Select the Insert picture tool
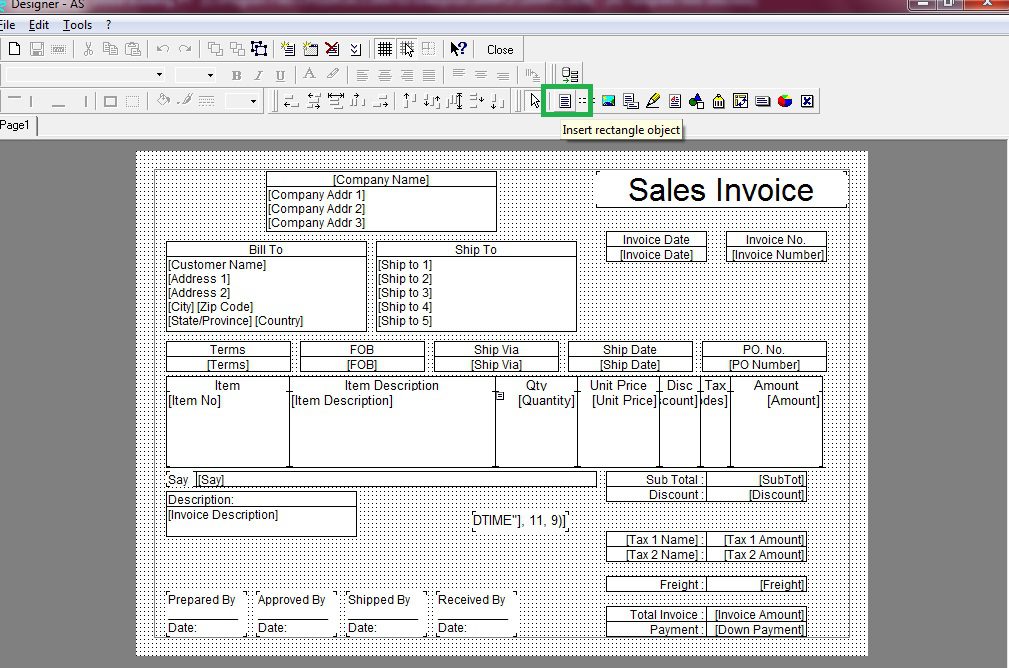Image resolution: width=1009 pixels, height=668 pixels. pos(608,101)
